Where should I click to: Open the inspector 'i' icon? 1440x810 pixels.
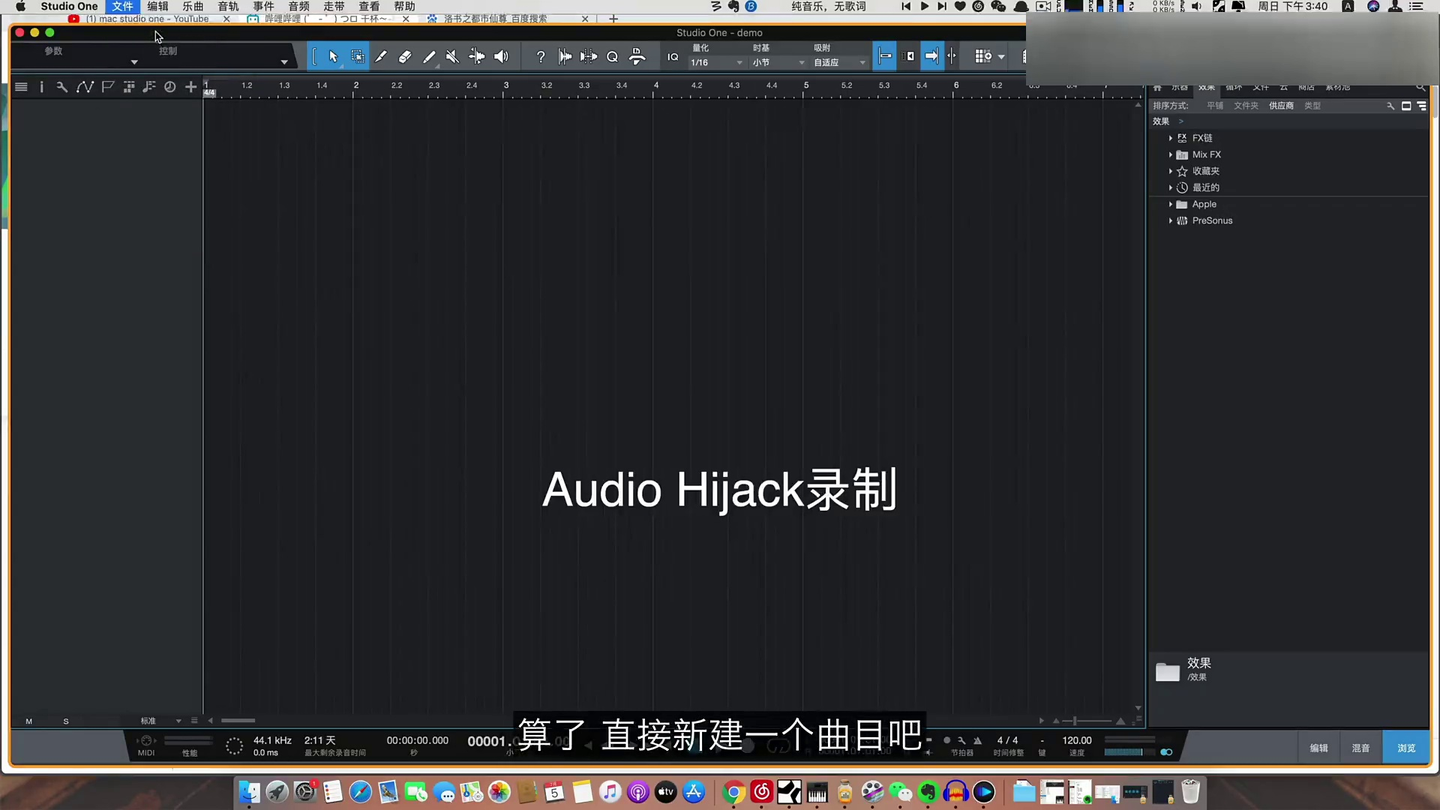coord(41,87)
